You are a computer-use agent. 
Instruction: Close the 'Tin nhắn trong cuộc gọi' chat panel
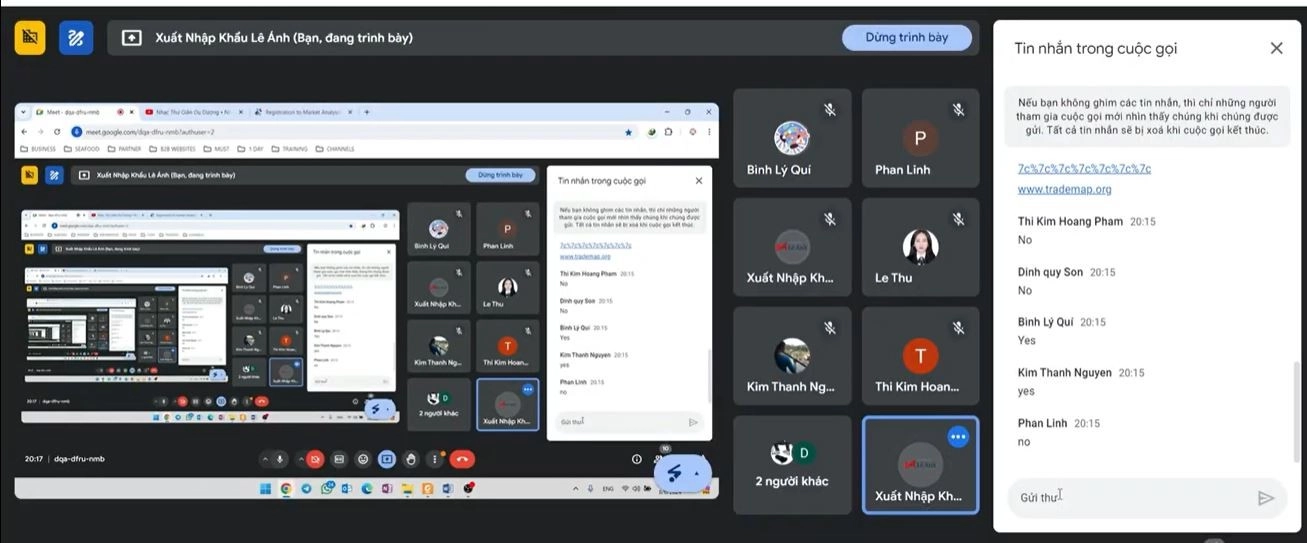pos(1276,48)
